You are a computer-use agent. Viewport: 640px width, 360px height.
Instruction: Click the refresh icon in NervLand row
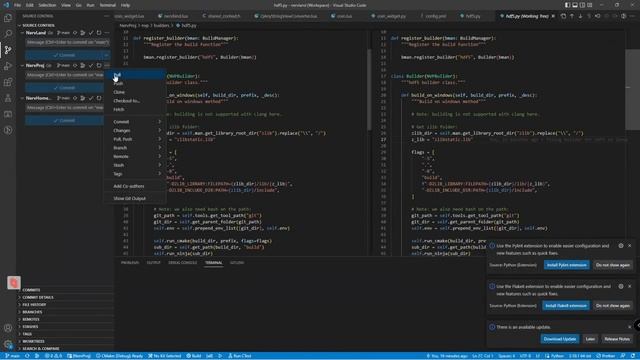[99, 33]
